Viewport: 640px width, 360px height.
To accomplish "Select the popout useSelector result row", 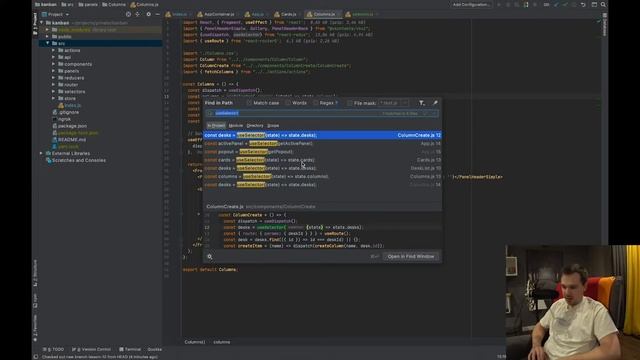I will [322, 152].
